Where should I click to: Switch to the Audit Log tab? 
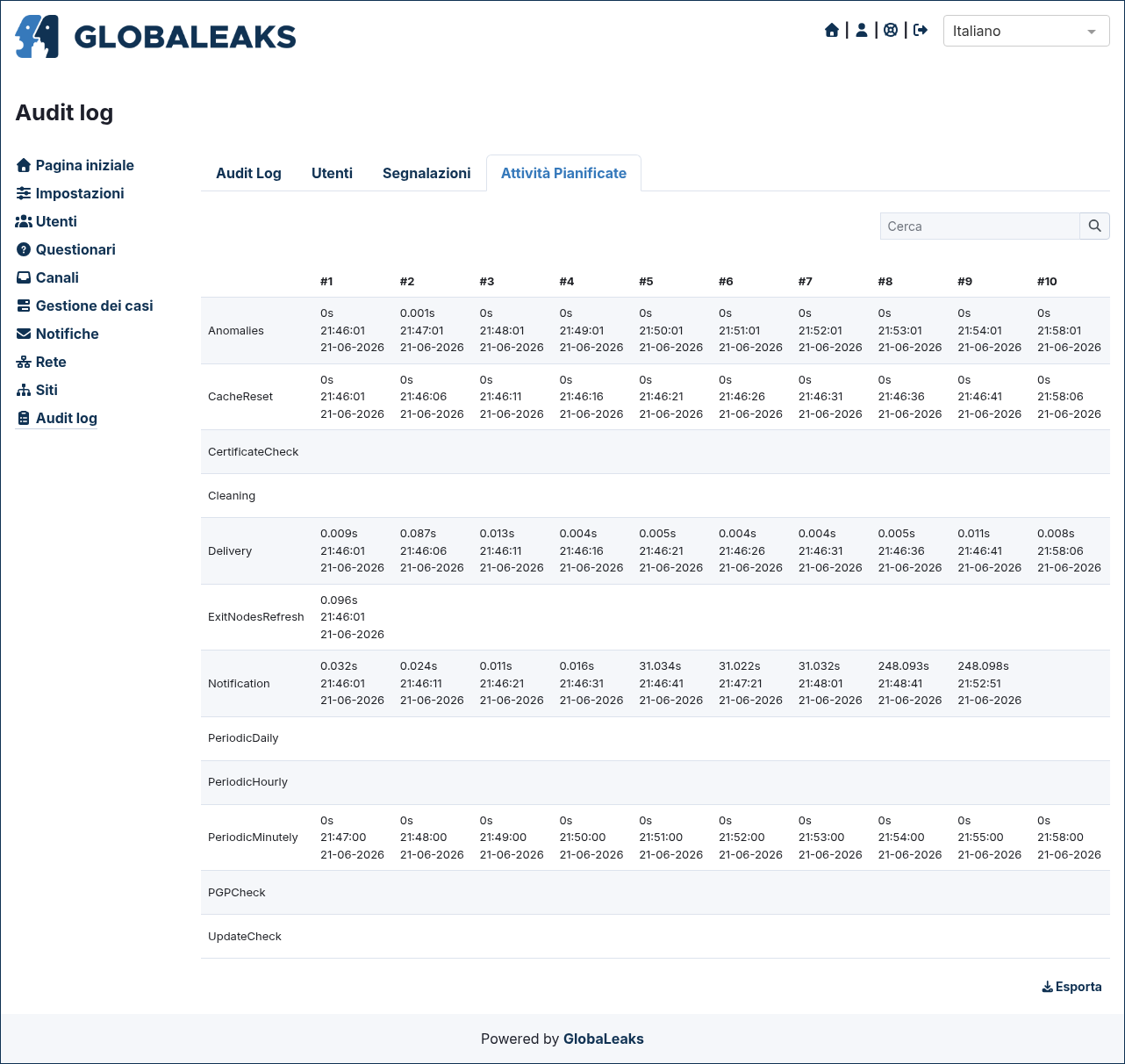pyautogui.click(x=248, y=173)
